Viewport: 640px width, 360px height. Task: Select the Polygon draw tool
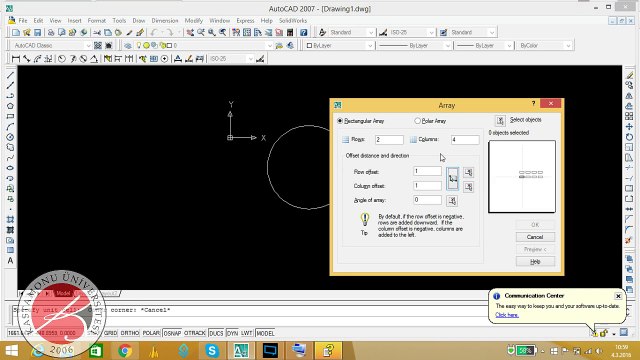pos(10,106)
